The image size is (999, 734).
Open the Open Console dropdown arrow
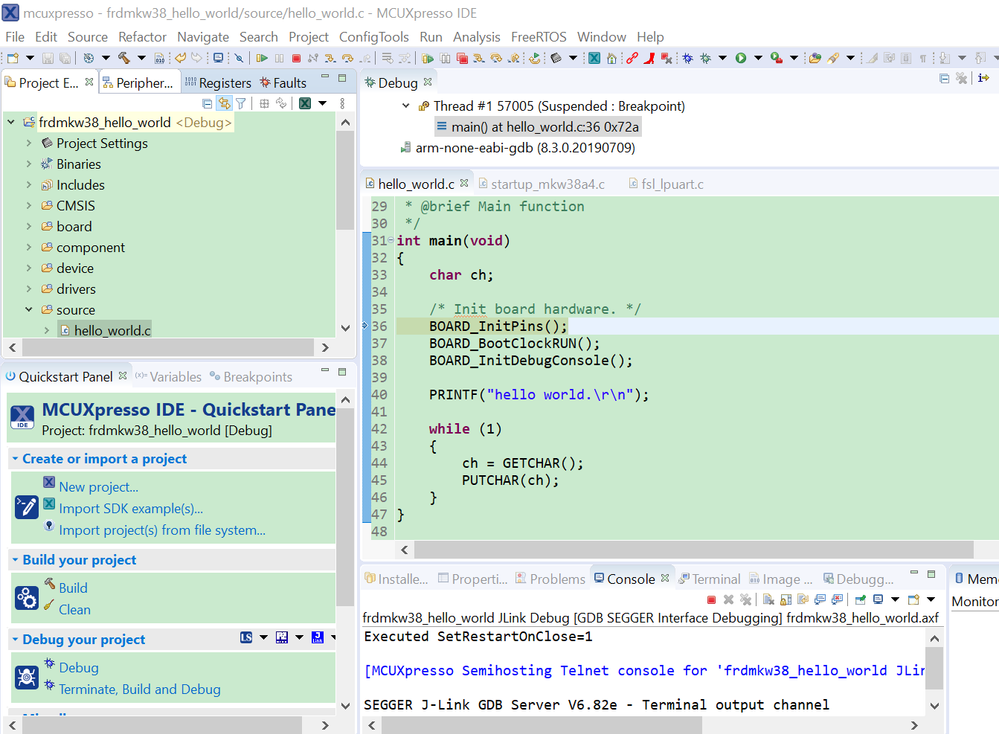click(931, 600)
